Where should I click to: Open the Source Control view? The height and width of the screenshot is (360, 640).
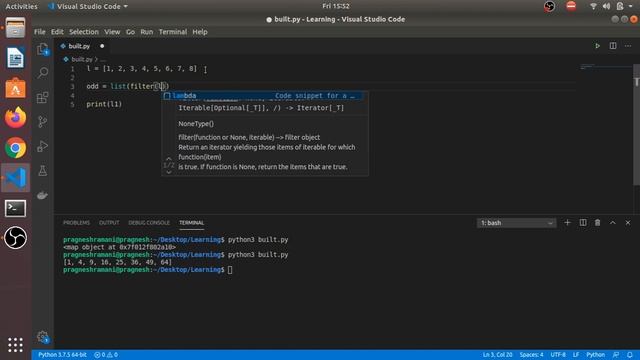(43, 122)
